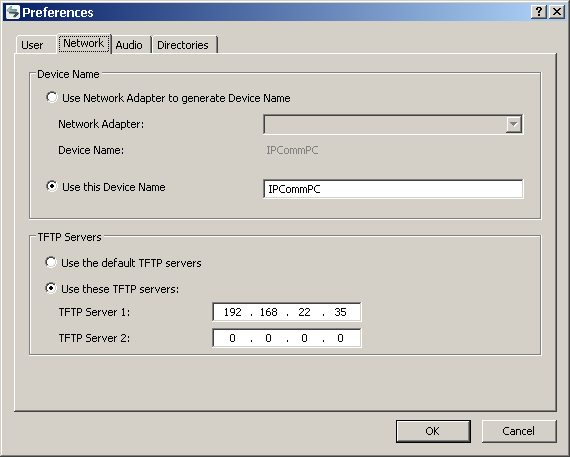Click the Network Adapter combo box field
The image size is (570, 457).
(393, 124)
